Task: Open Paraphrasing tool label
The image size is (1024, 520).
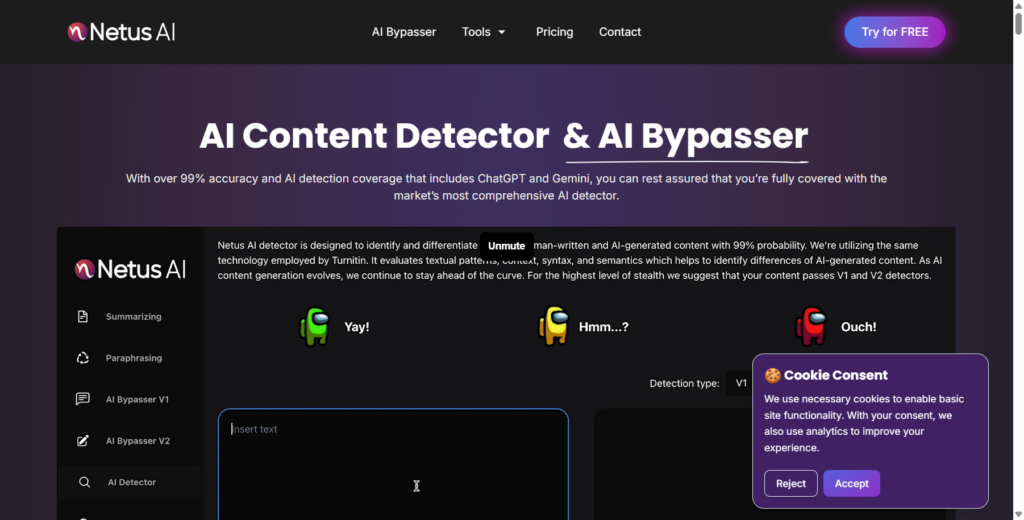Action: (134, 358)
